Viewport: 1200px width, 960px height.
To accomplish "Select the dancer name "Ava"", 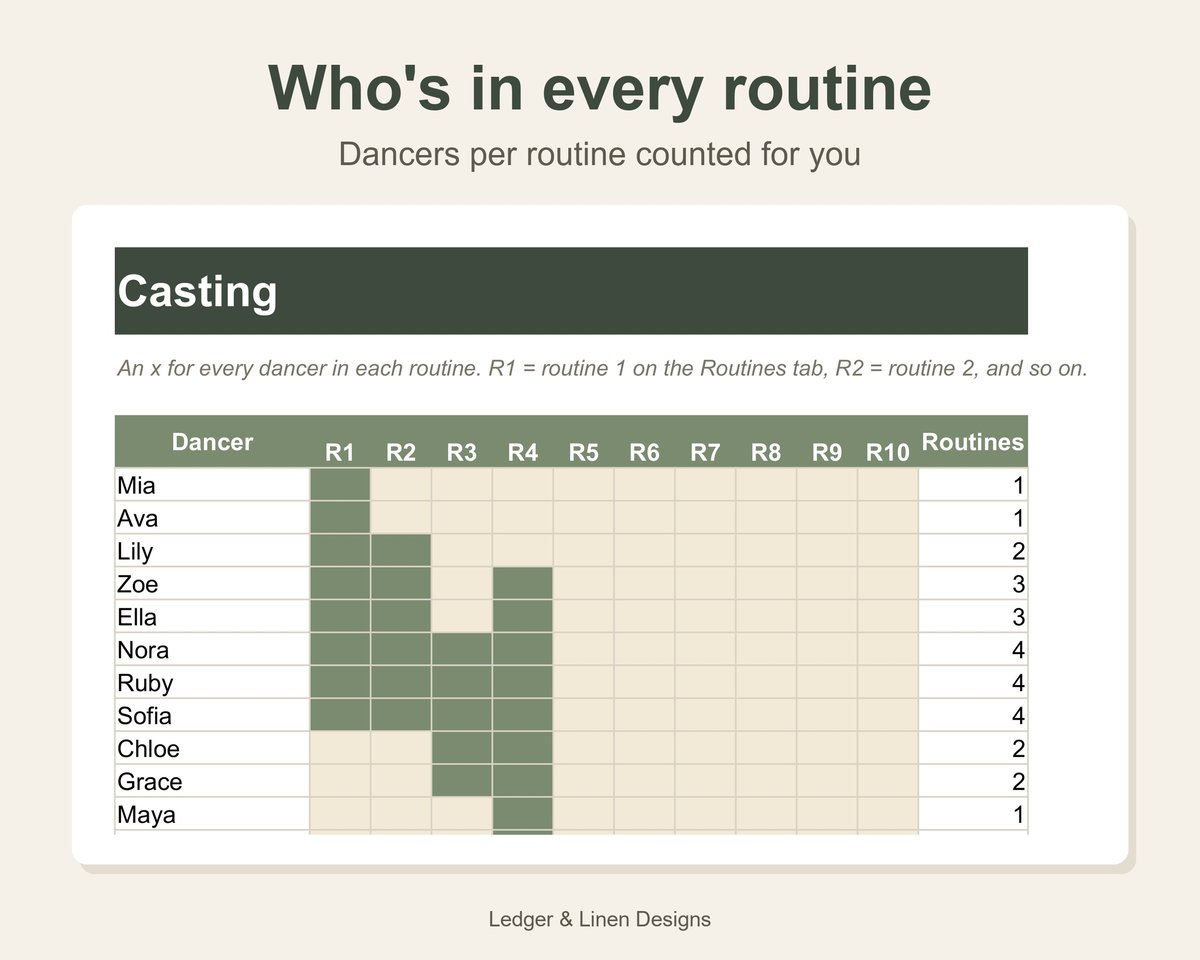I will click(138, 519).
